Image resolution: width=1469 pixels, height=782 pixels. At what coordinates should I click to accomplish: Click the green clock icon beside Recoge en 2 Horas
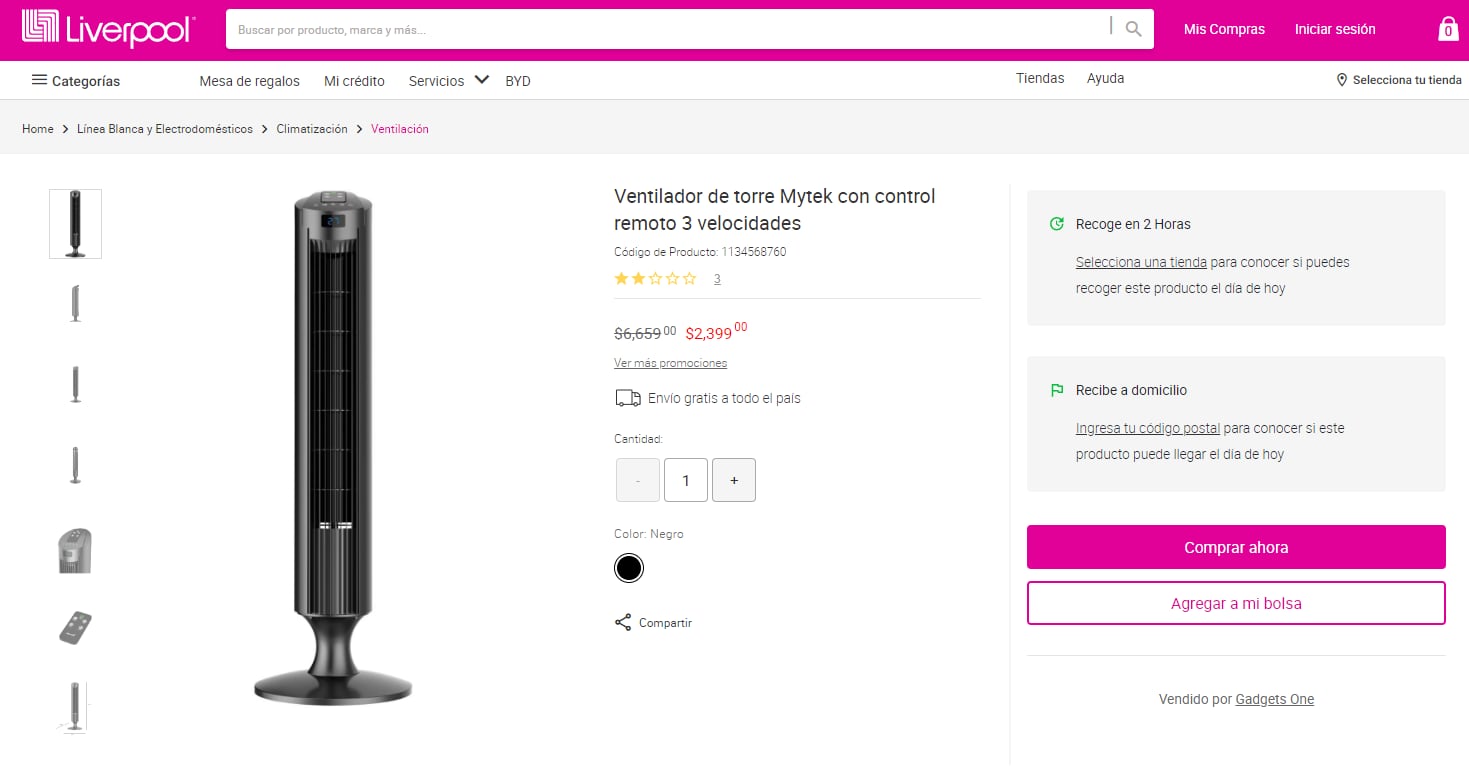coord(1057,224)
